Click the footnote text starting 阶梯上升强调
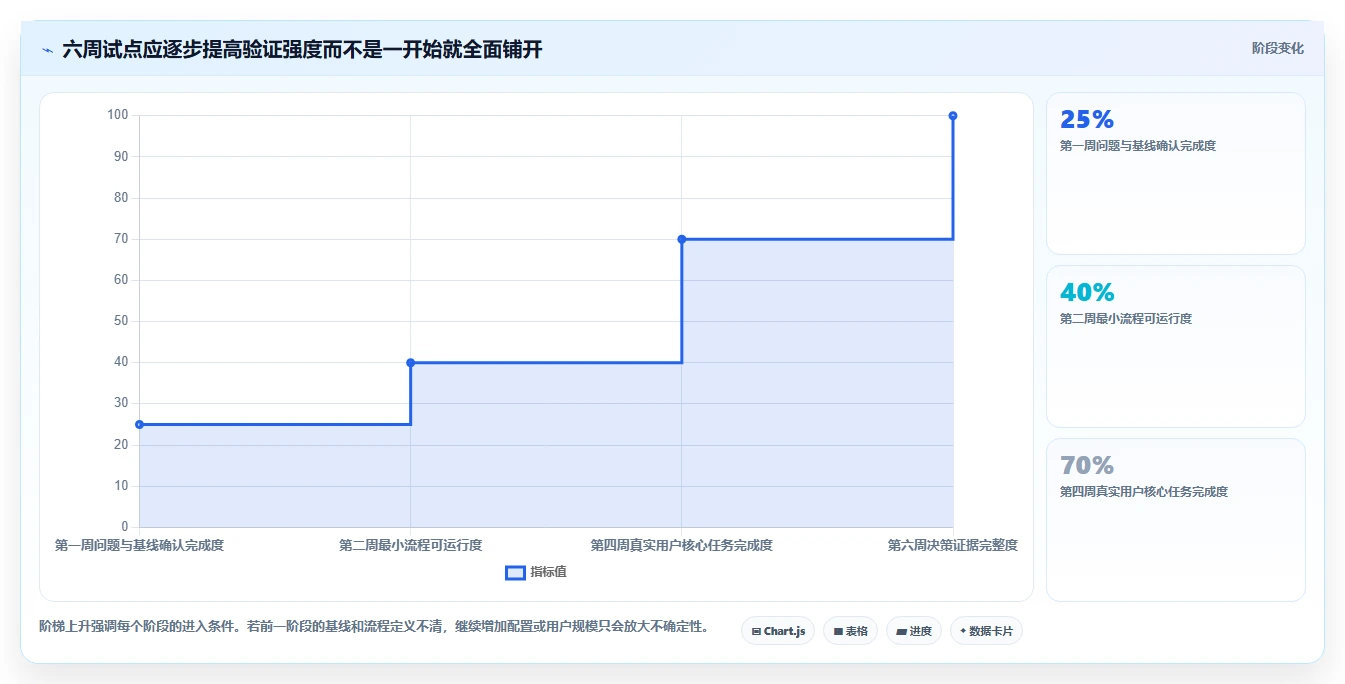The image size is (1345, 684). (375, 627)
